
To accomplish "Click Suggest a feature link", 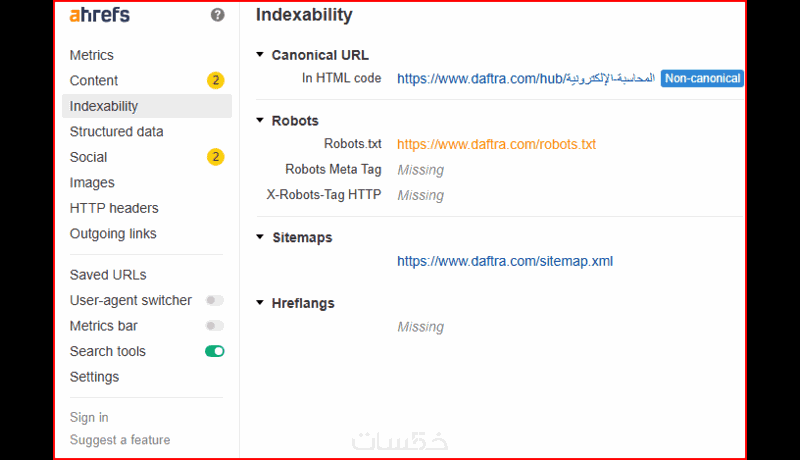I will click(120, 440).
